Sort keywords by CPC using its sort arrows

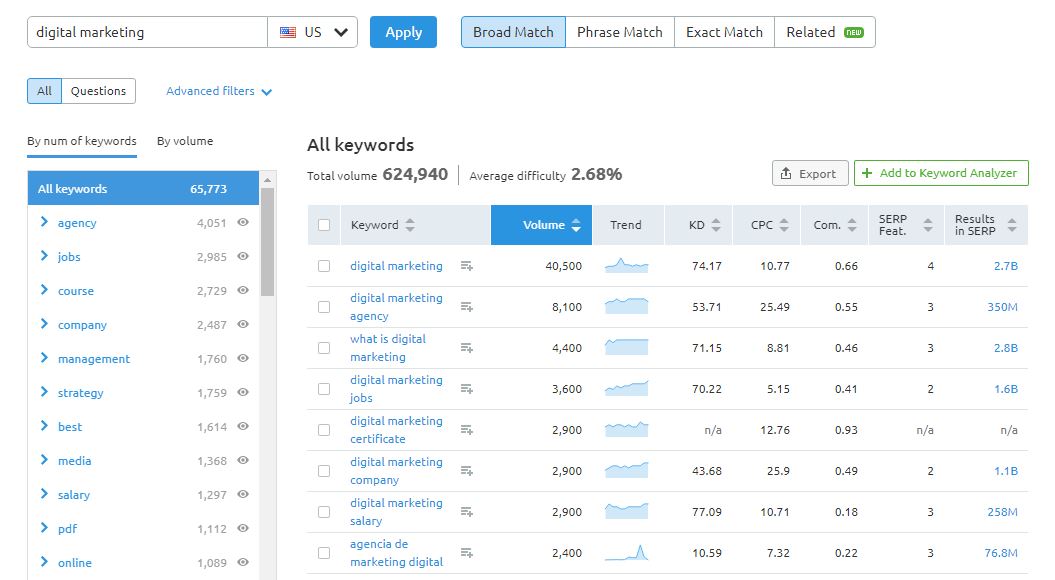click(784, 225)
